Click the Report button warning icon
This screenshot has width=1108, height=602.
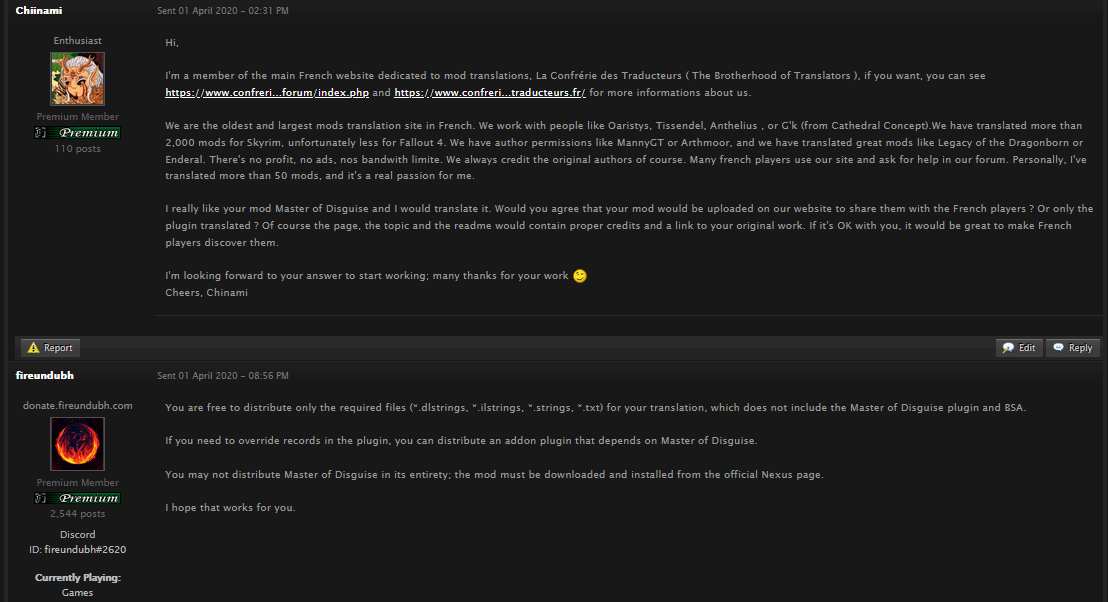coord(33,348)
